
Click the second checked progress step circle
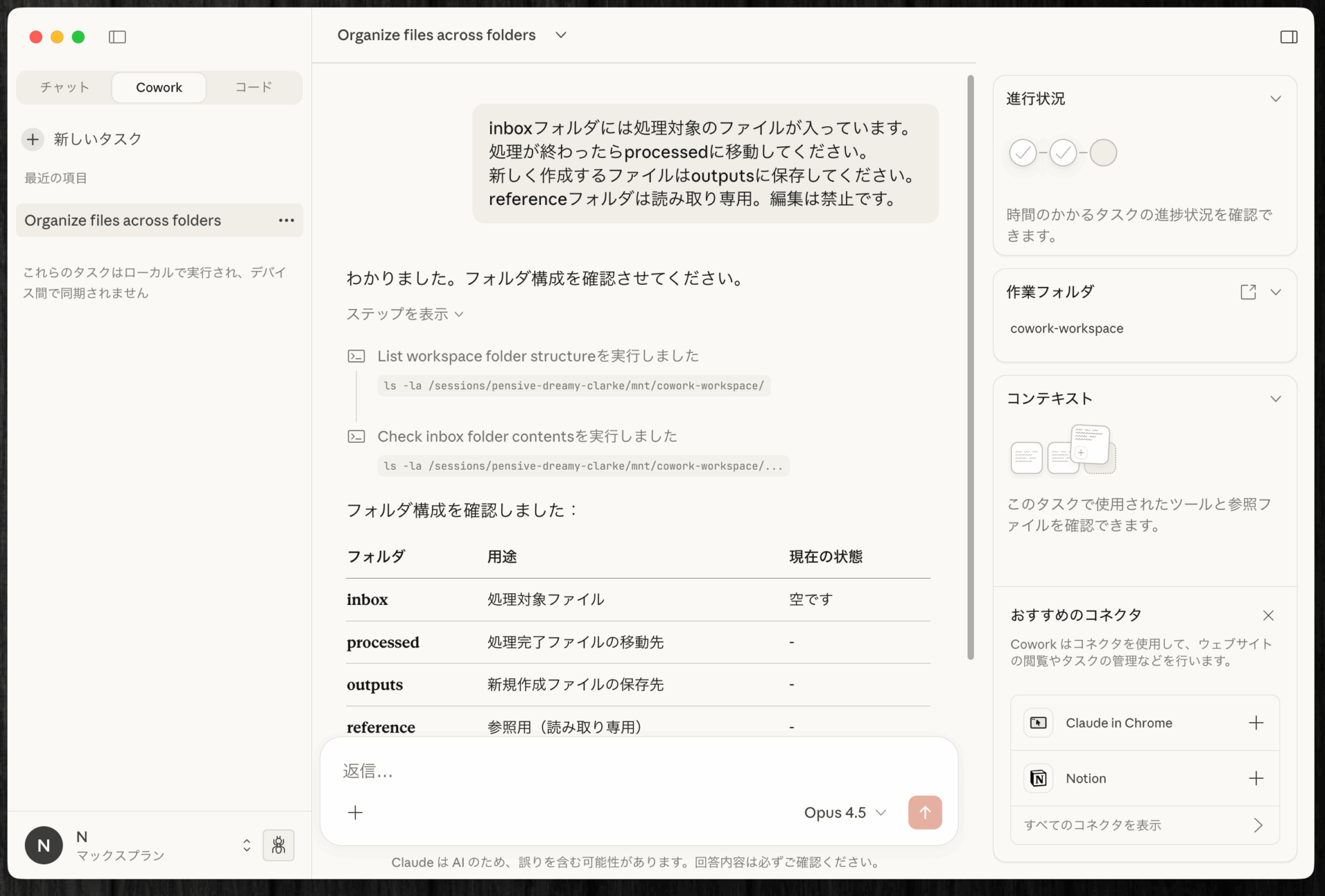1063,152
